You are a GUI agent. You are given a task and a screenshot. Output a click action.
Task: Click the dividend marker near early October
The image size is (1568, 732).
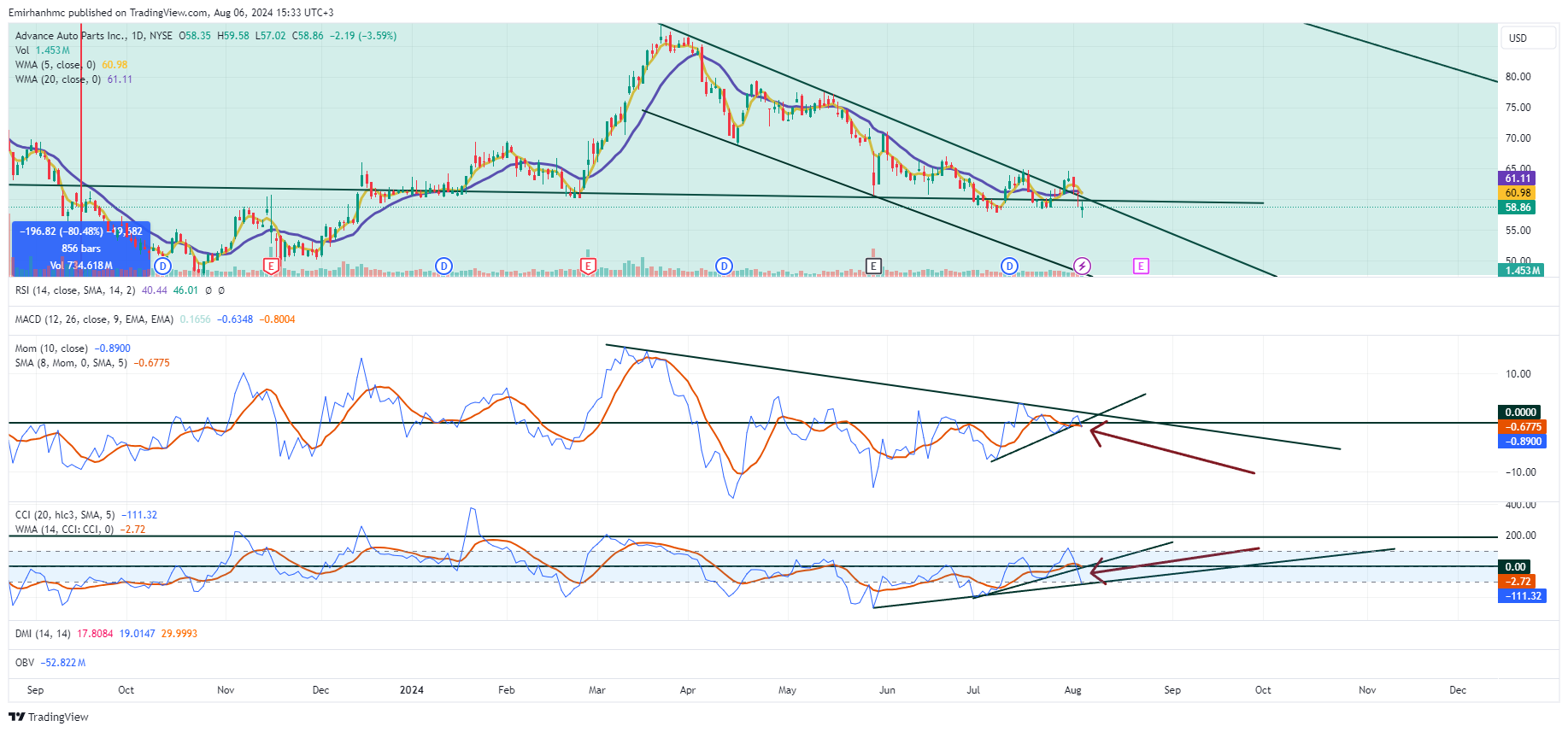tap(163, 266)
